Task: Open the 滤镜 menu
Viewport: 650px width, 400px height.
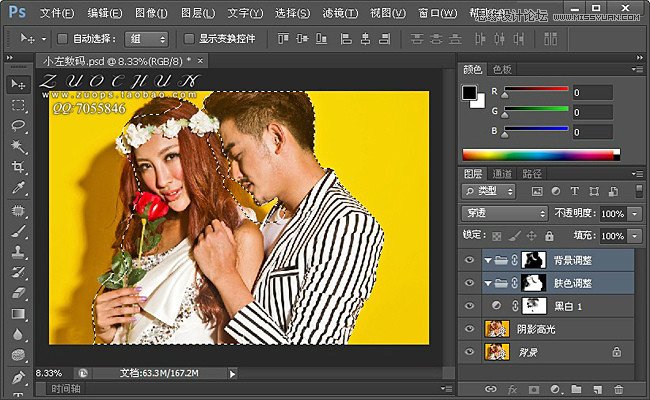Action: (340, 13)
